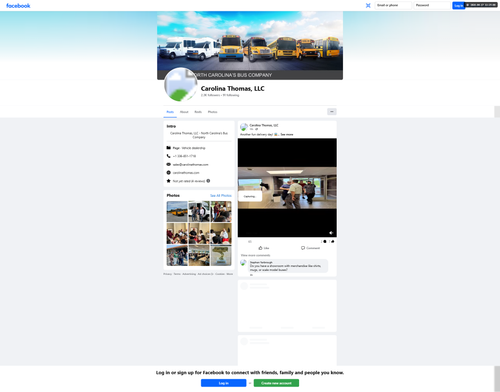Click the email envelope icon in Intro

click(169, 164)
